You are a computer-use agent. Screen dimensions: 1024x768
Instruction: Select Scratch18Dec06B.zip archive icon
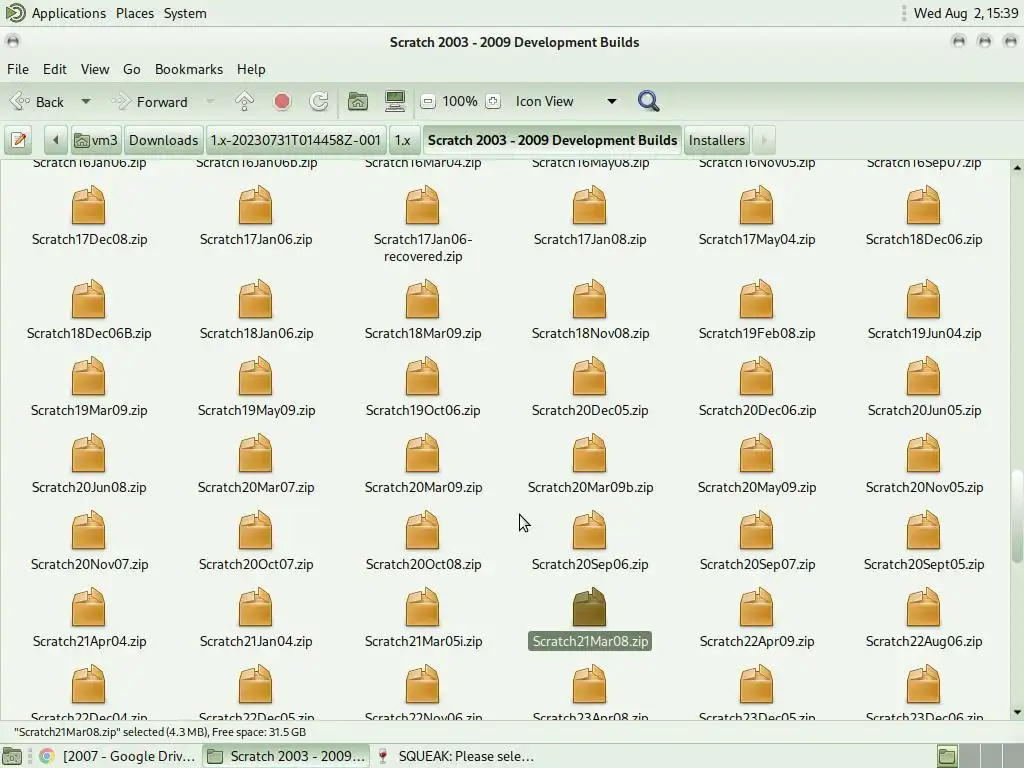pos(88,299)
